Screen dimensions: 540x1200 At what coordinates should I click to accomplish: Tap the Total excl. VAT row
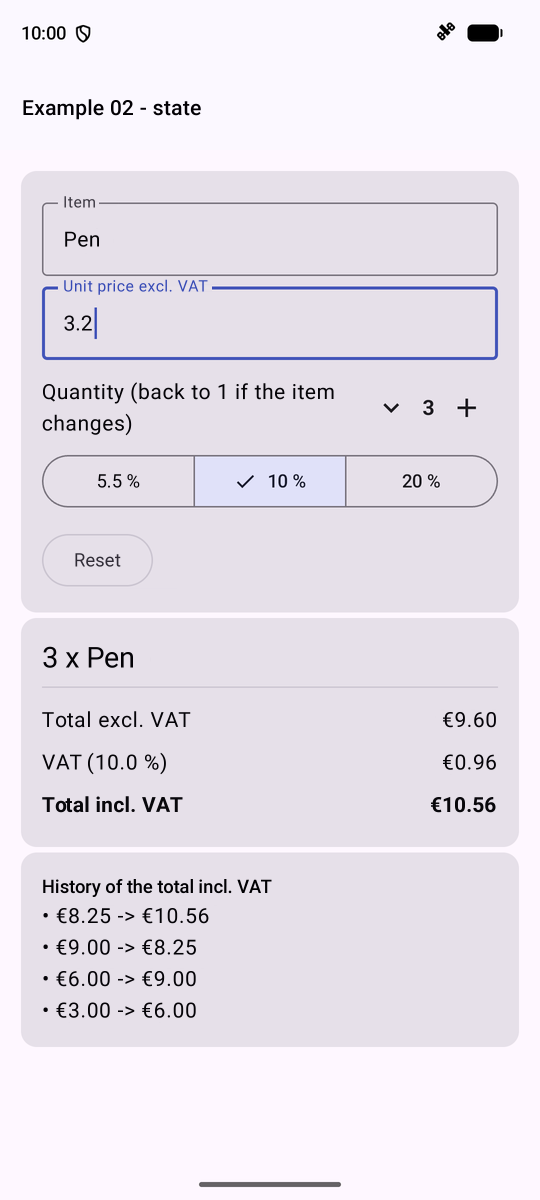coord(270,720)
